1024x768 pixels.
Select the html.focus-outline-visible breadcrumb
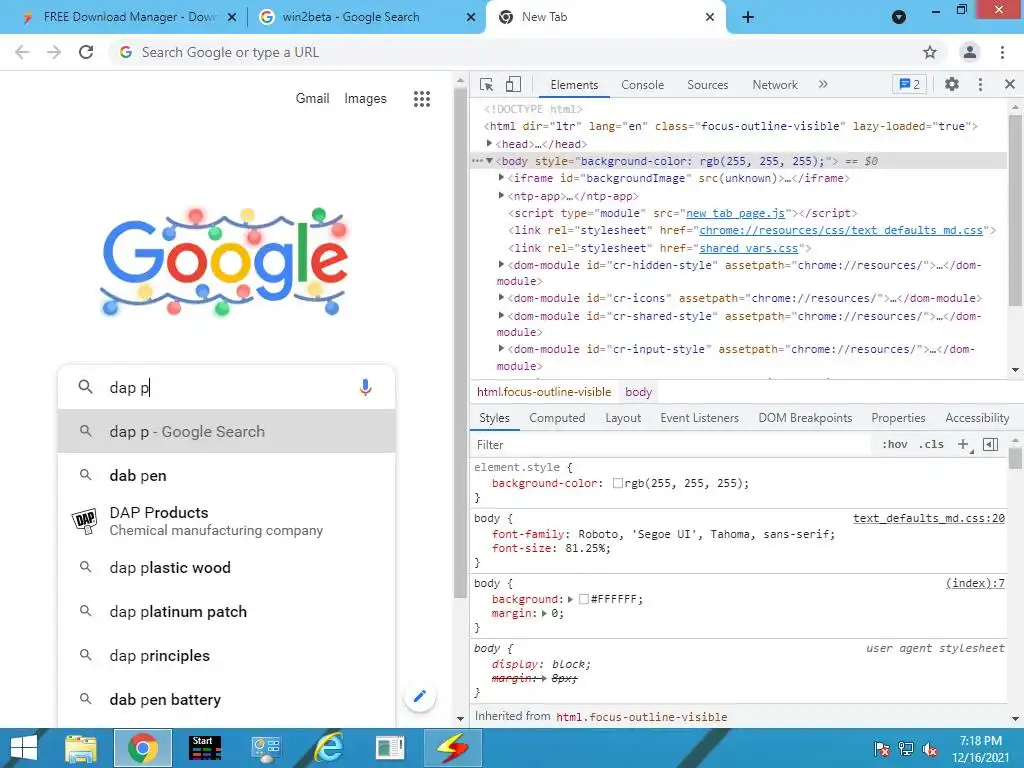coord(543,392)
